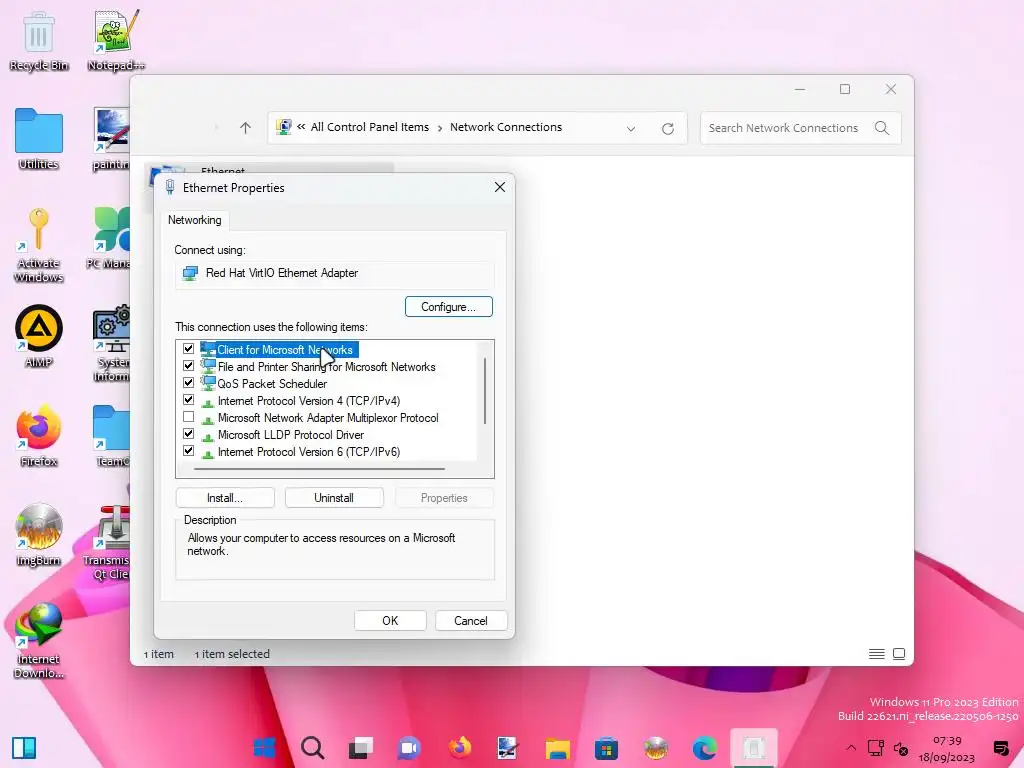Open Firefox from the taskbar
1024x768 pixels.
click(459, 748)
